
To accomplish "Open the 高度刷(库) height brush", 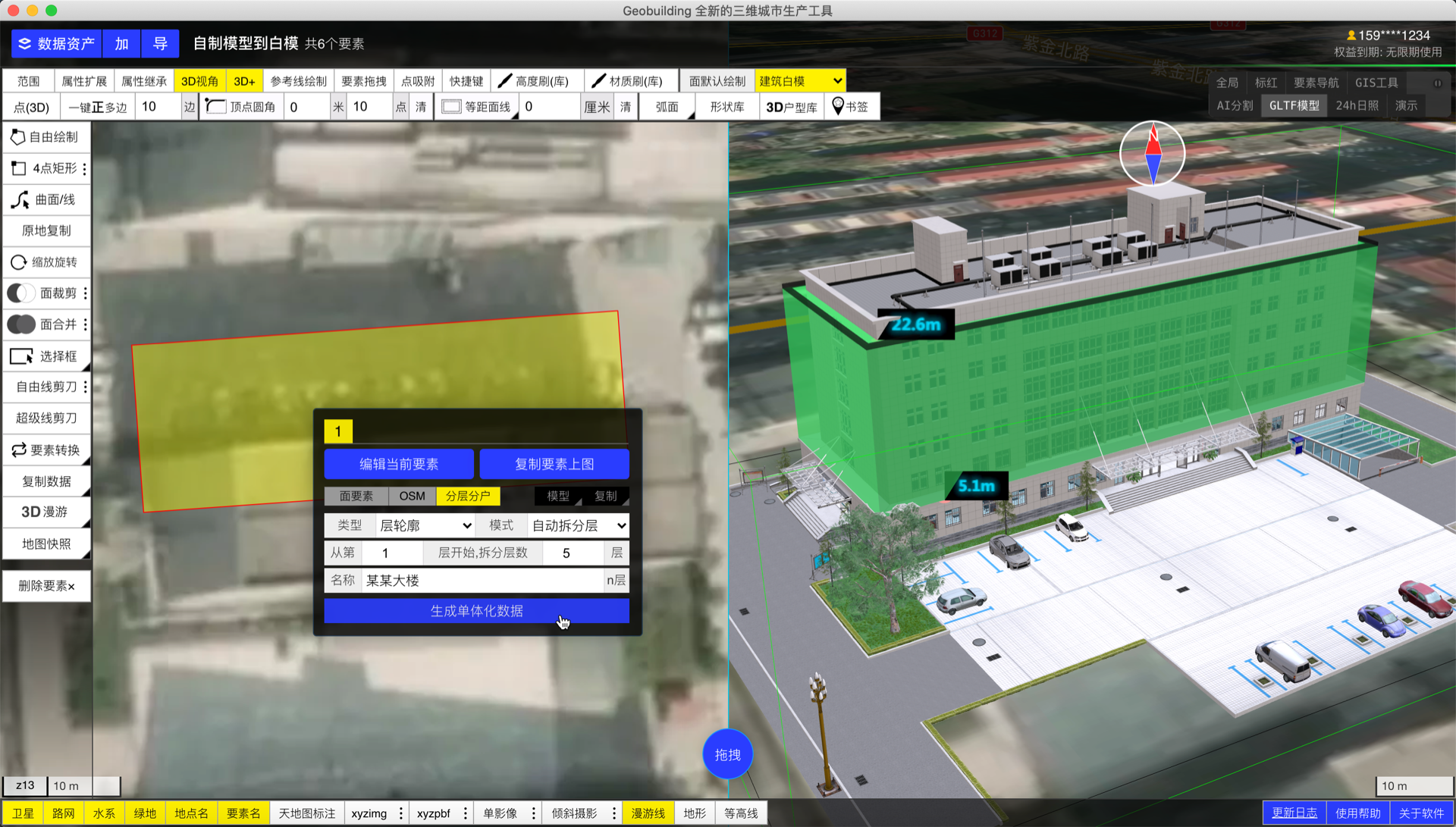I will click(x=538, y=81).
